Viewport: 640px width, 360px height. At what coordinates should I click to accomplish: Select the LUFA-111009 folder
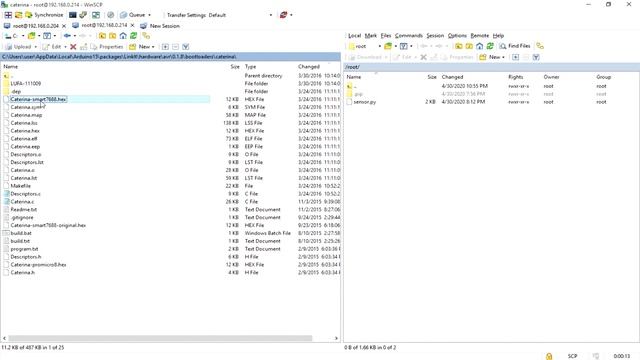coord(26,84)
